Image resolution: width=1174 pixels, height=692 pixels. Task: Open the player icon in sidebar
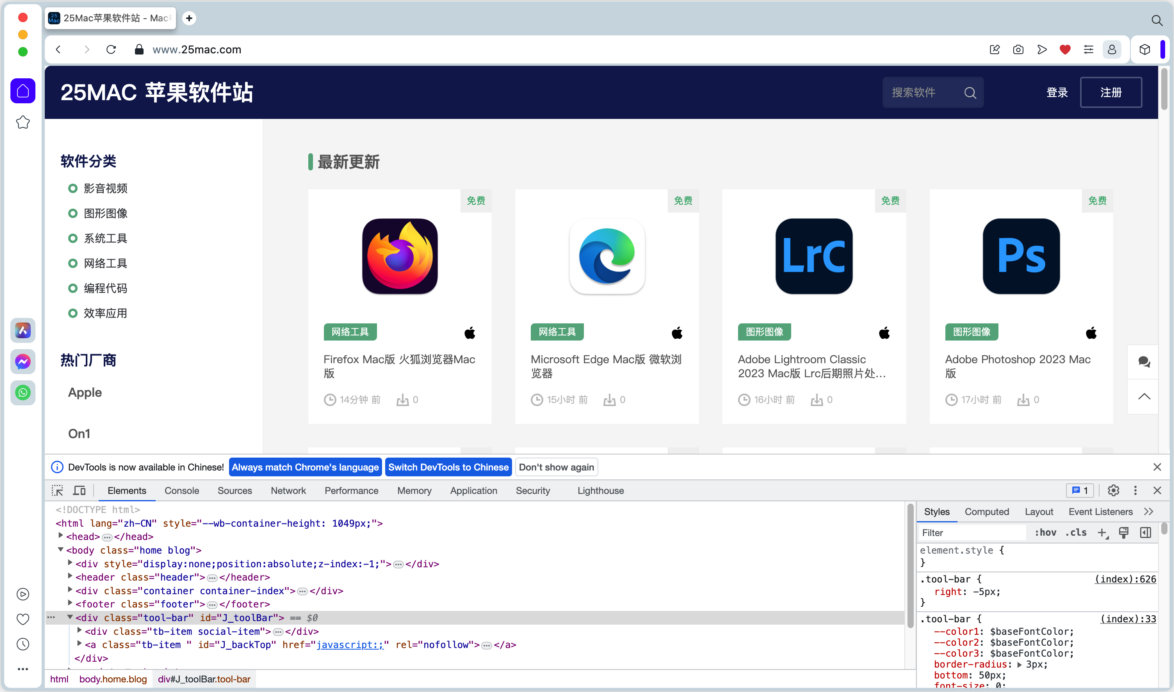tap(22, 594)
